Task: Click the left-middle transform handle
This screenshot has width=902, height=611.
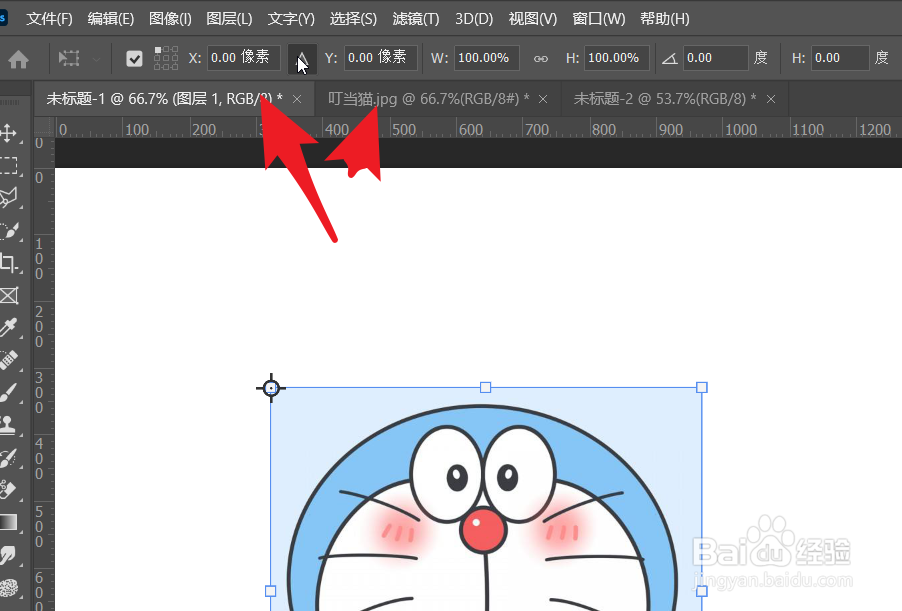Action: [x=270, y=591]
